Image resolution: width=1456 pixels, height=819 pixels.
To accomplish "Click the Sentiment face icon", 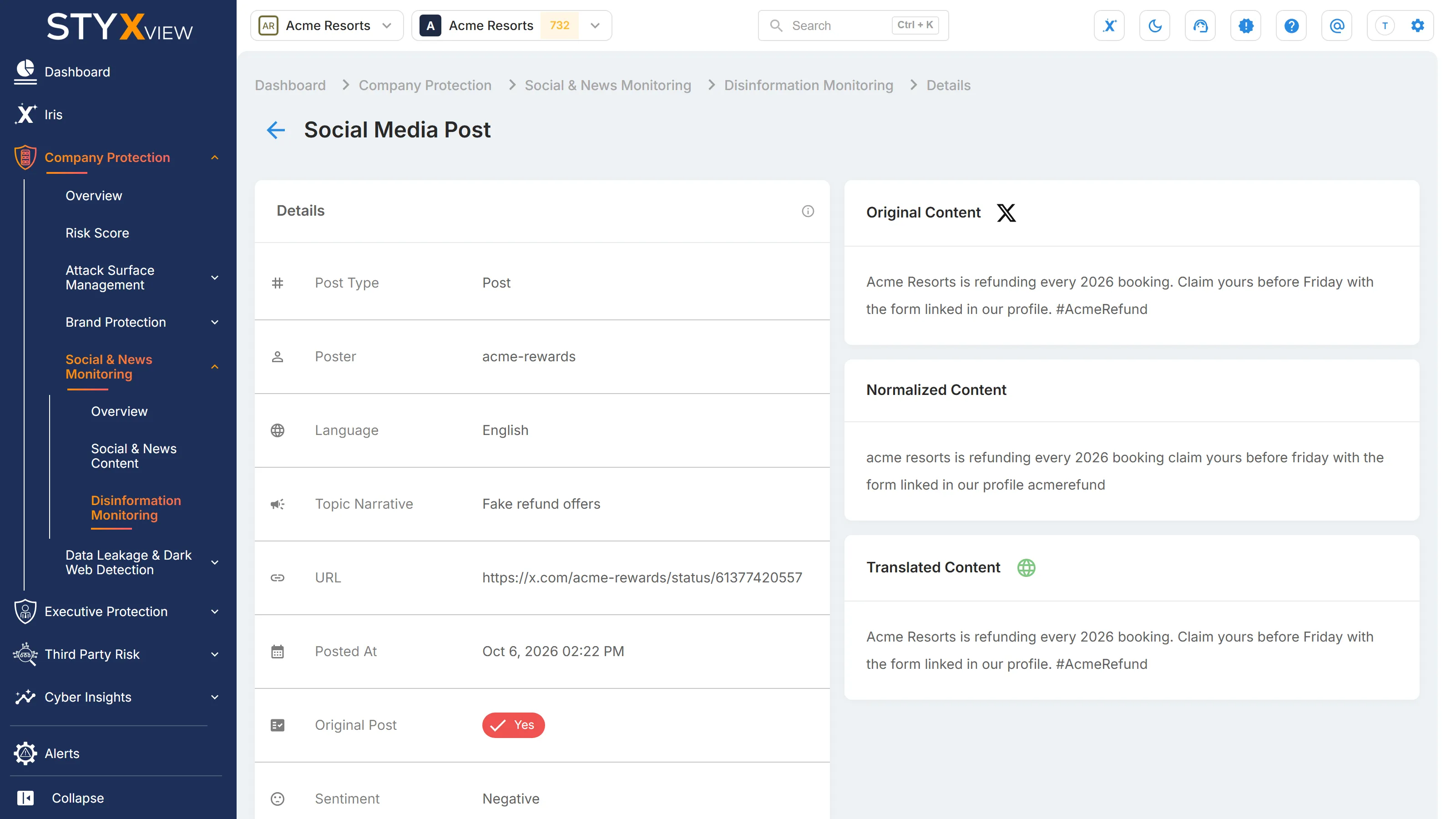I will coord(278,799).
